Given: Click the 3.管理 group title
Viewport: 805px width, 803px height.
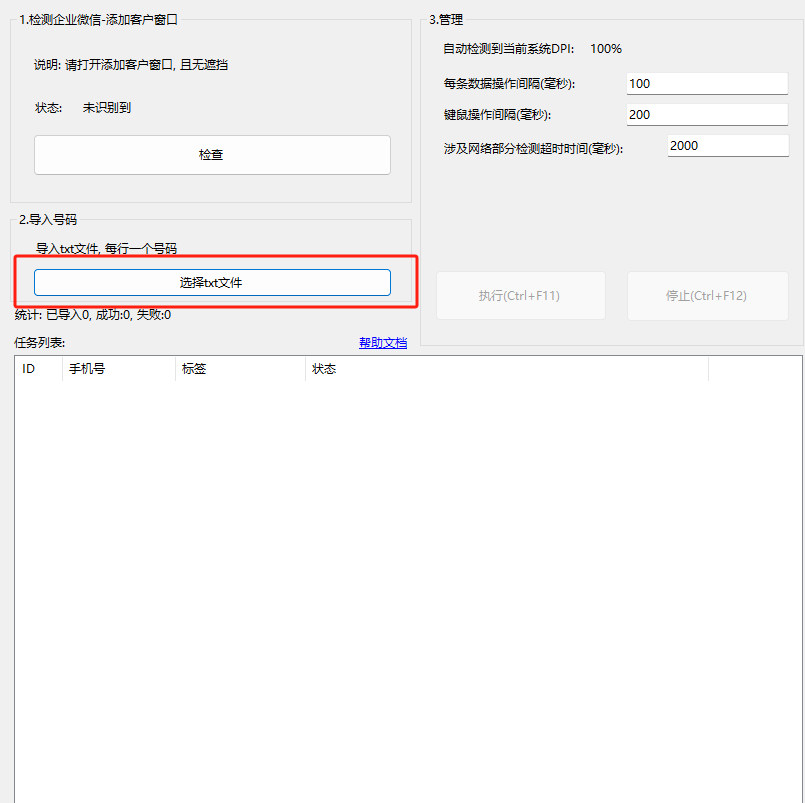Looking at the screenshot, I should (x=446, y=20).
